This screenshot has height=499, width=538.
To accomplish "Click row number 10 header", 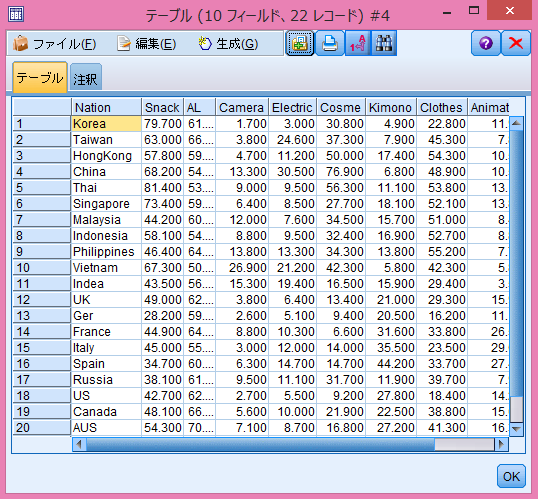I will point(42,268).
